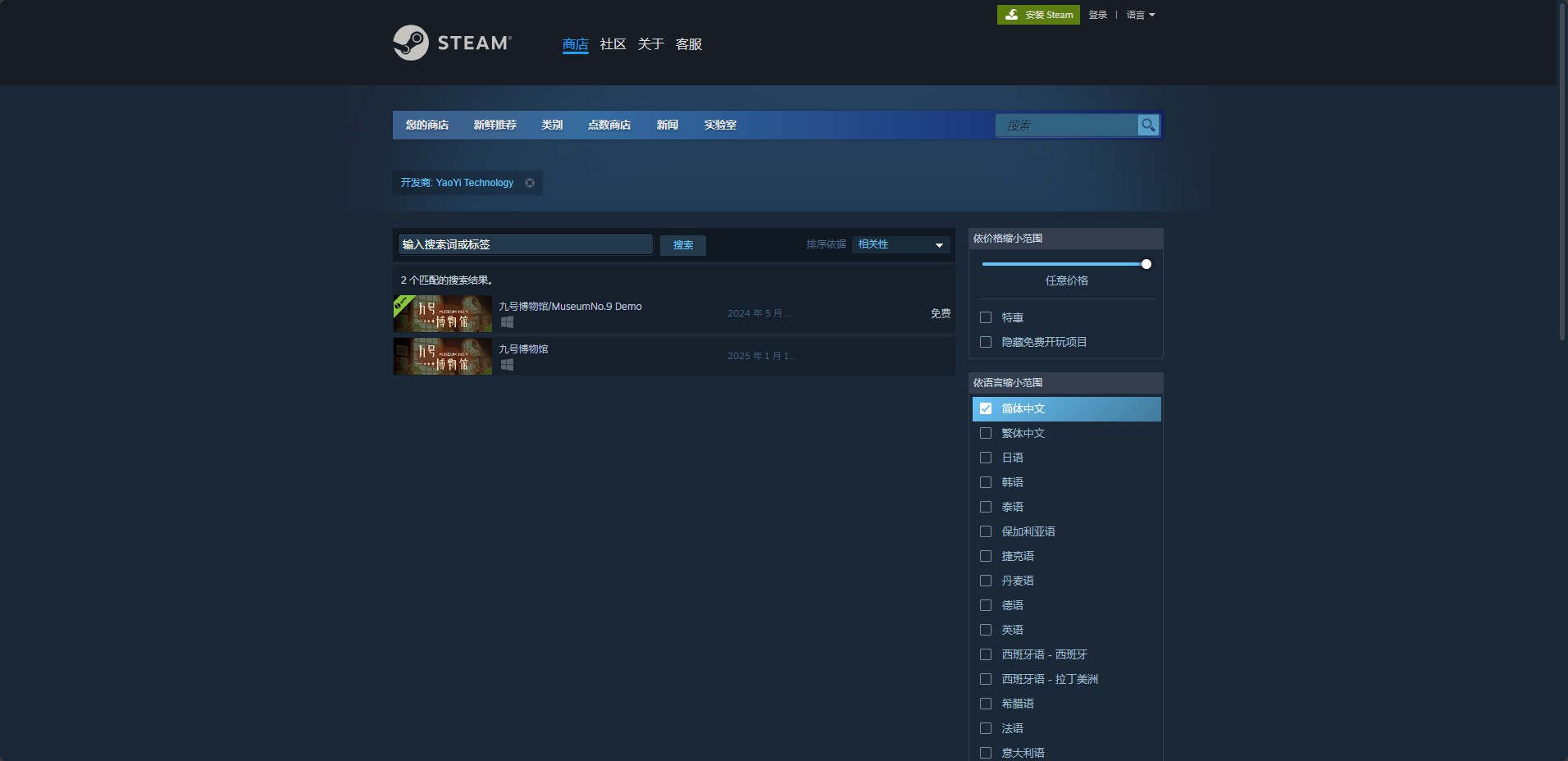Check the 韩语 language filter

986,482
